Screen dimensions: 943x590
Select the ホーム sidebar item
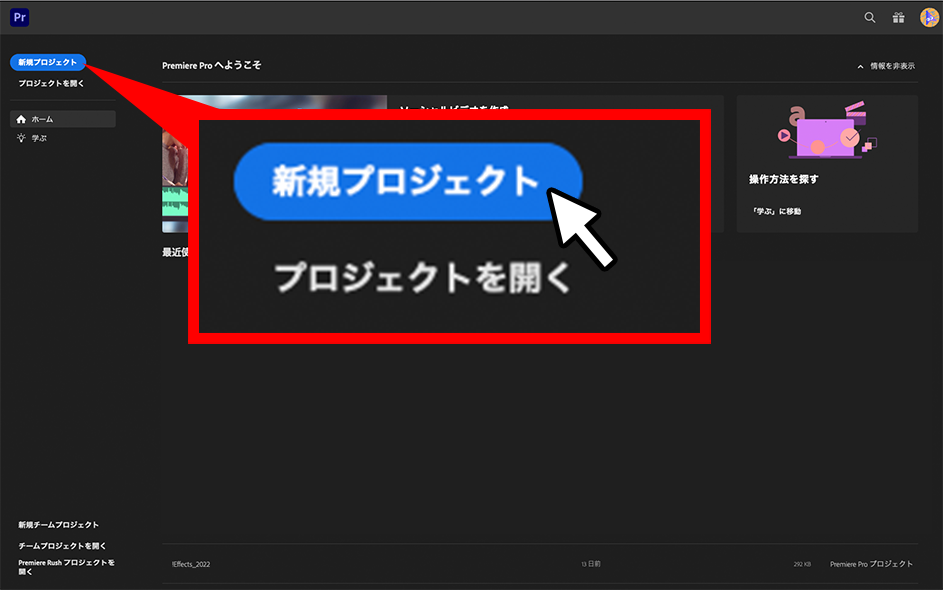pyautogui.click(x=63, y=119)
